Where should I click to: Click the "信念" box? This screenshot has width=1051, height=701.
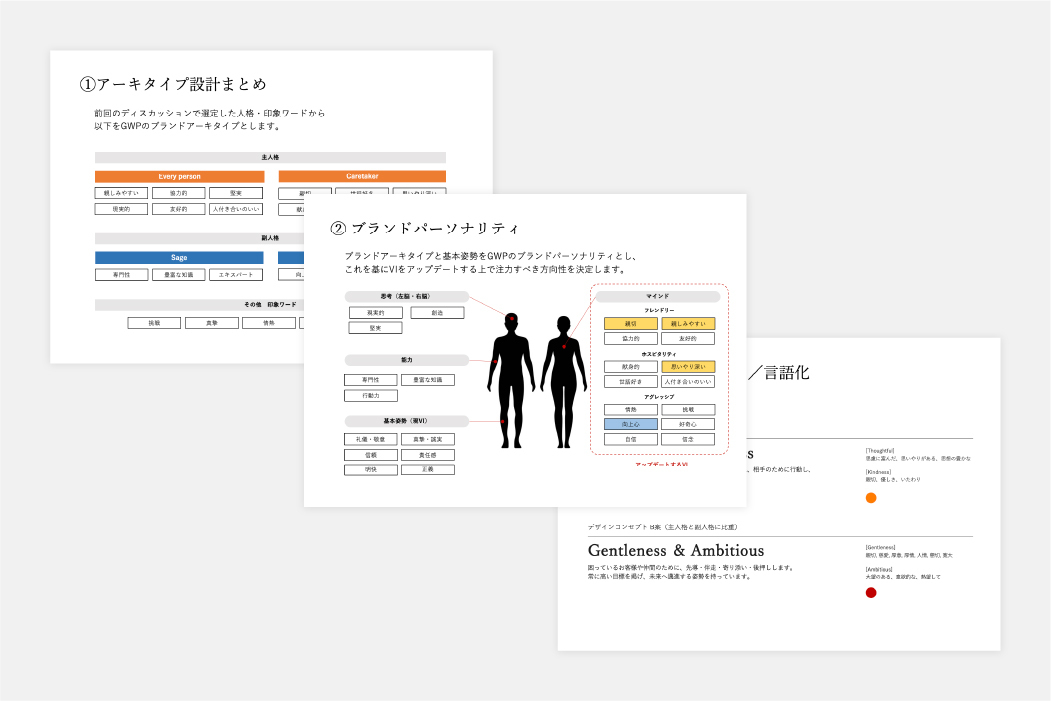(688, 440)
